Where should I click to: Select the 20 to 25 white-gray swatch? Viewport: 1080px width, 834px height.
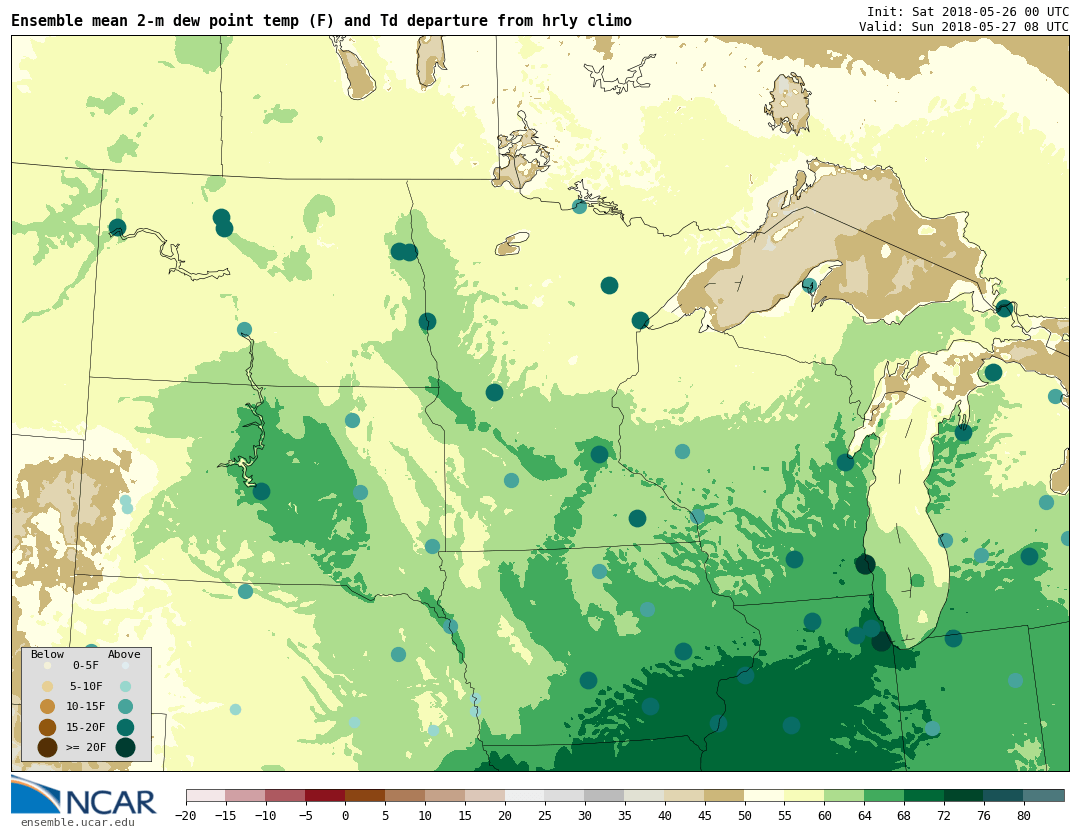pos(525,796)
